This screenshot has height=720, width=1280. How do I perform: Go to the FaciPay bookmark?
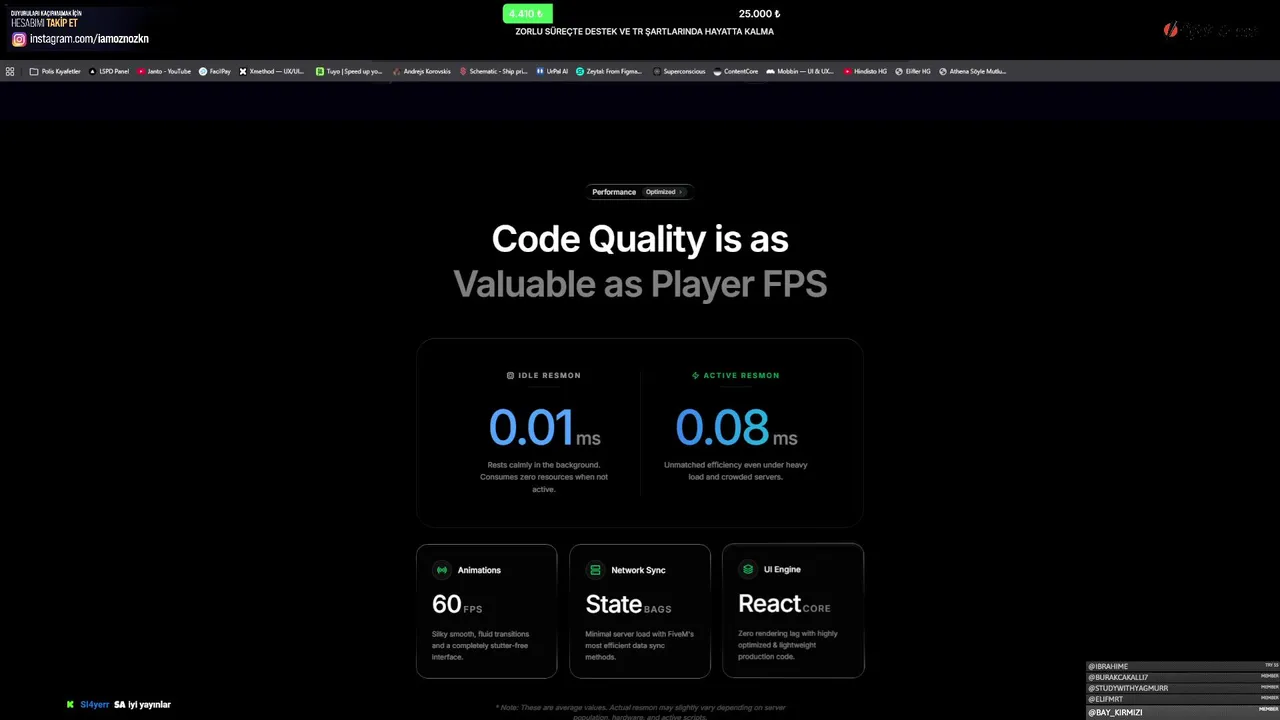pos(215,72)
